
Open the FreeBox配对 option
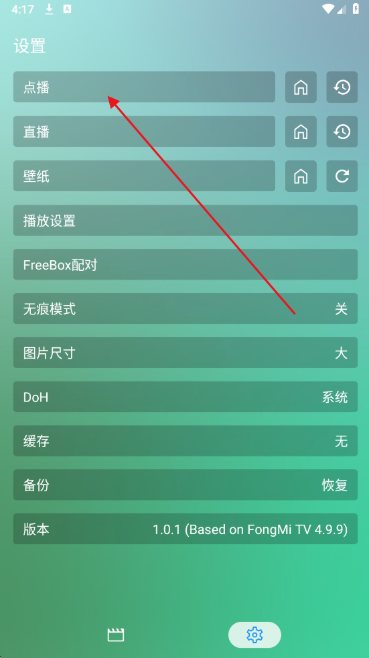185,264
